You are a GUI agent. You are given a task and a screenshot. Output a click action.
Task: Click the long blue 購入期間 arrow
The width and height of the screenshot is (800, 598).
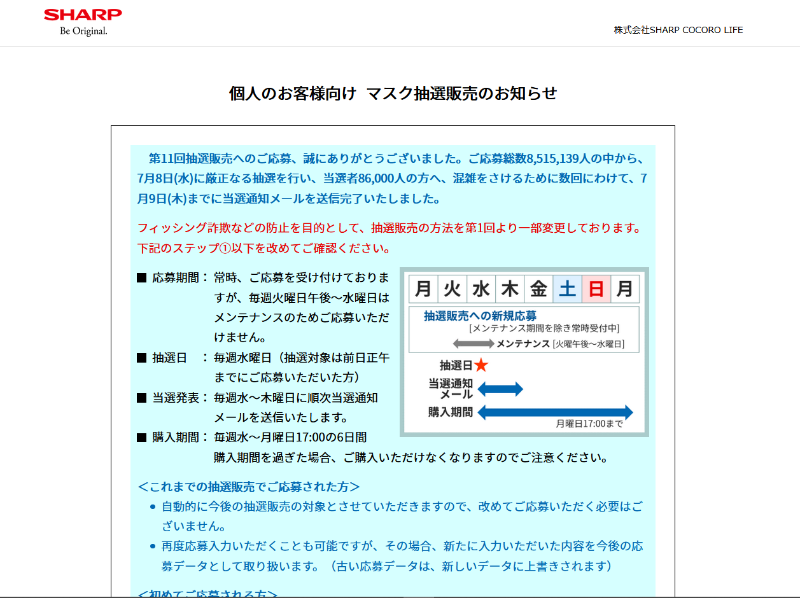click(555, 412)
